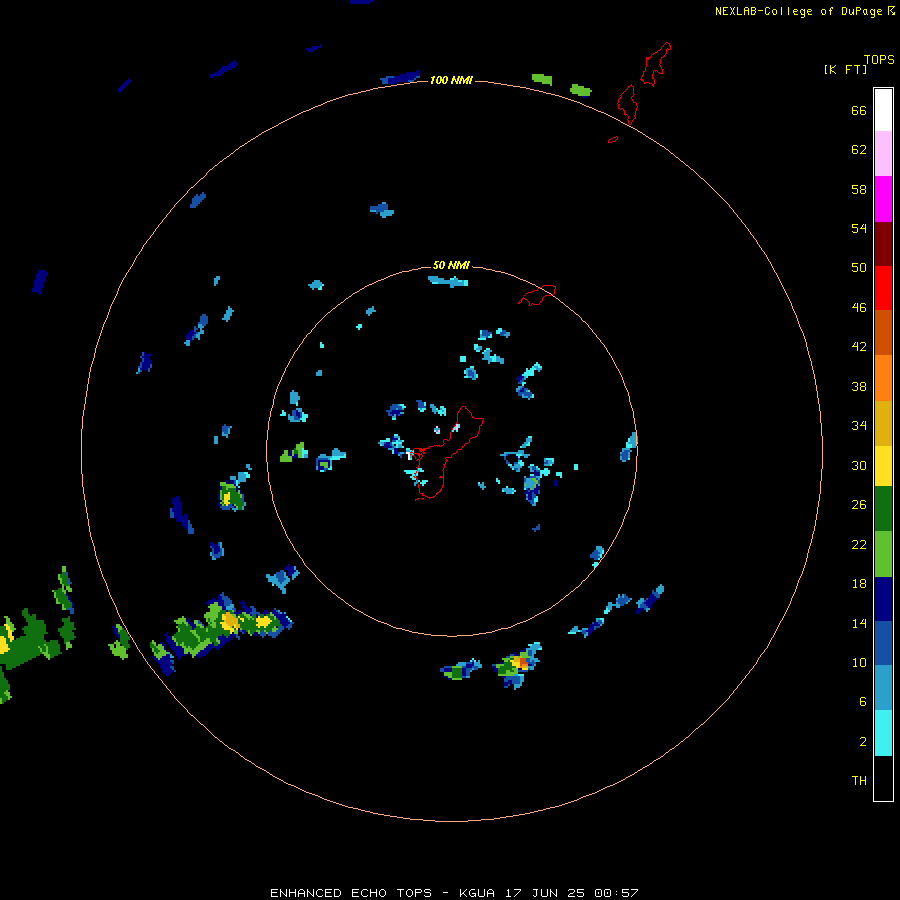Click the bright red legend swatch
Screen dimensions: 900x900
(883, 288)
